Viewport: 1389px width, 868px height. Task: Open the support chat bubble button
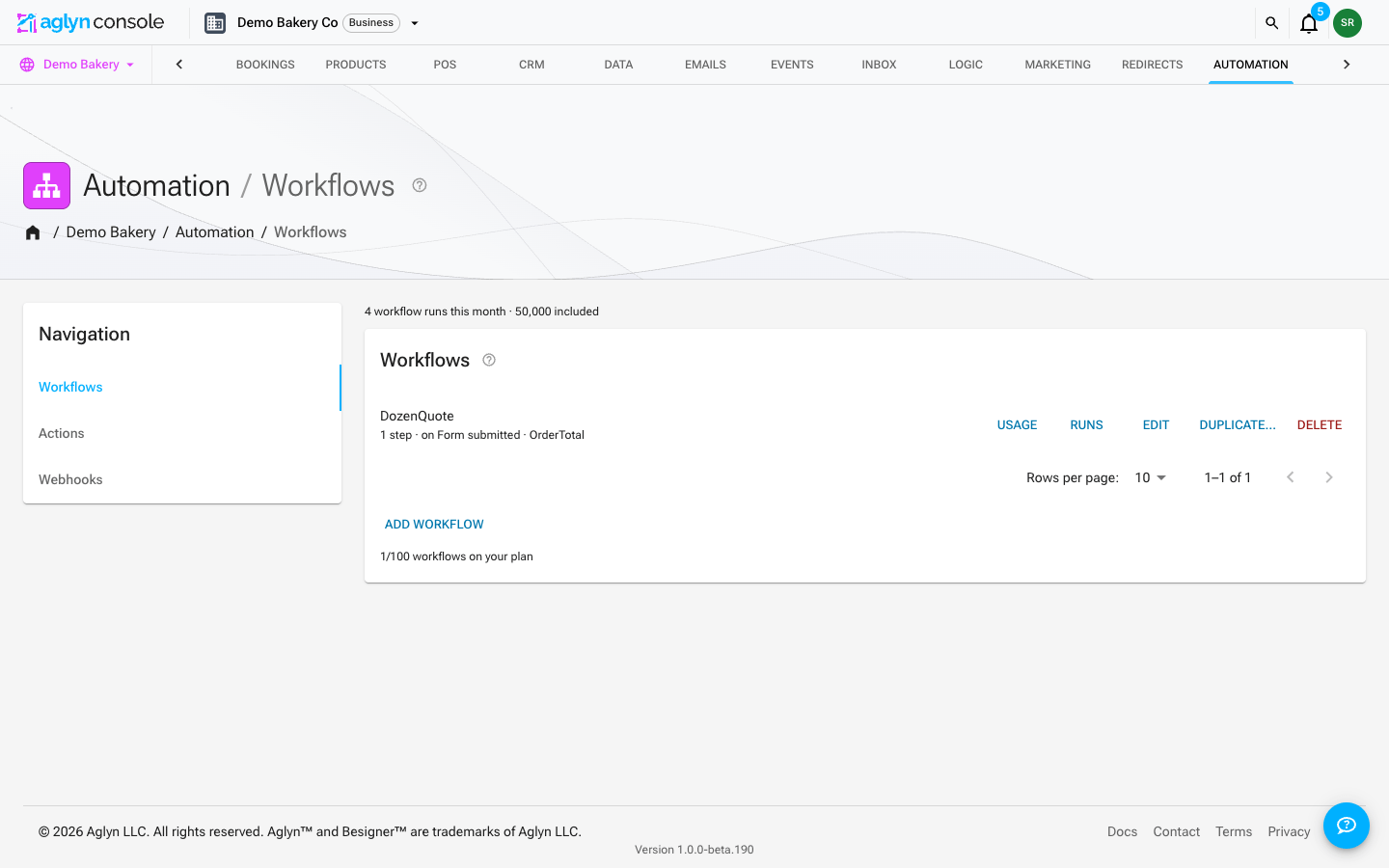pyautogui.click(x=1347, y=826)
